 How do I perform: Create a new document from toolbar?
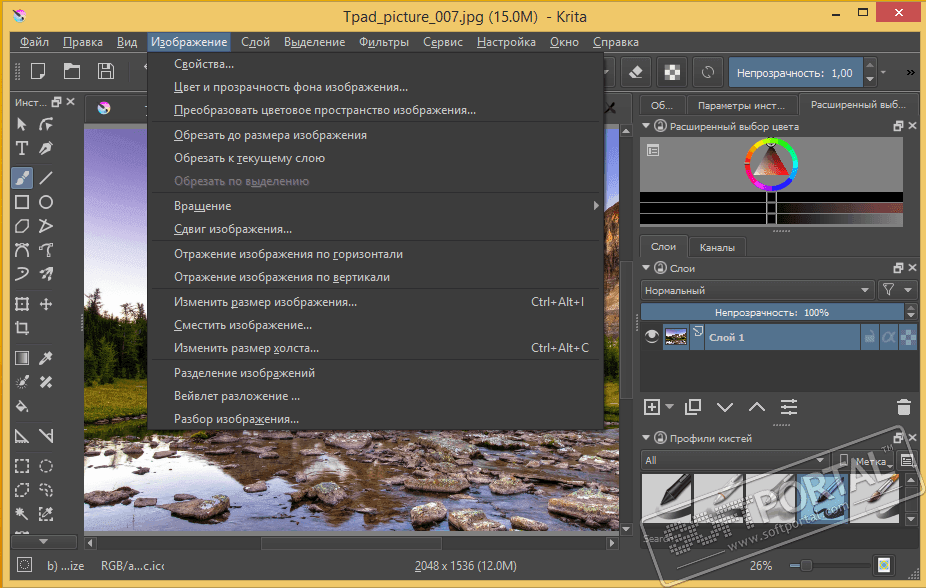tap(38, 71)
